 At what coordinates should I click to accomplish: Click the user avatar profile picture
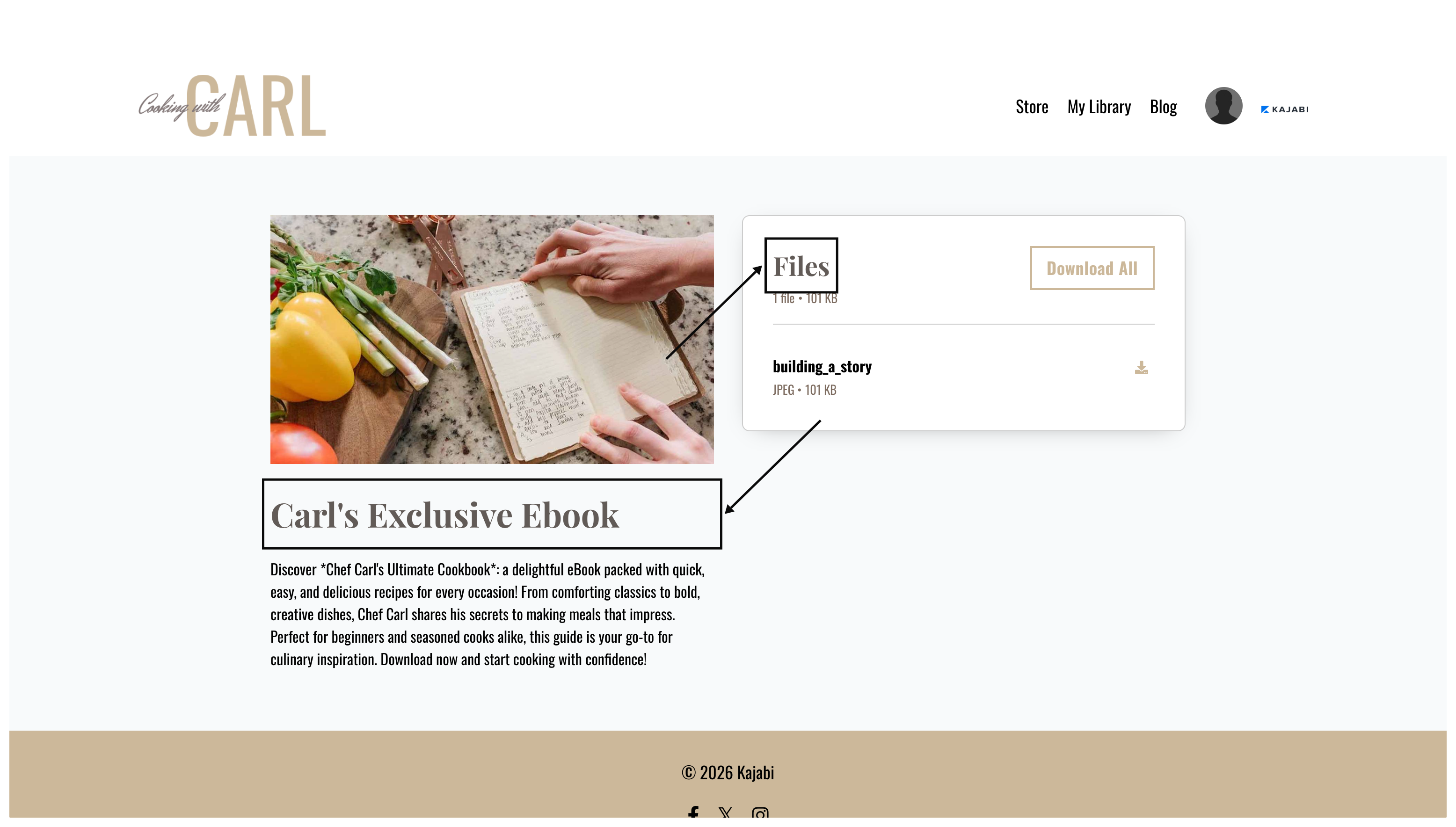pyautogui.click(x=1223, y=106)
